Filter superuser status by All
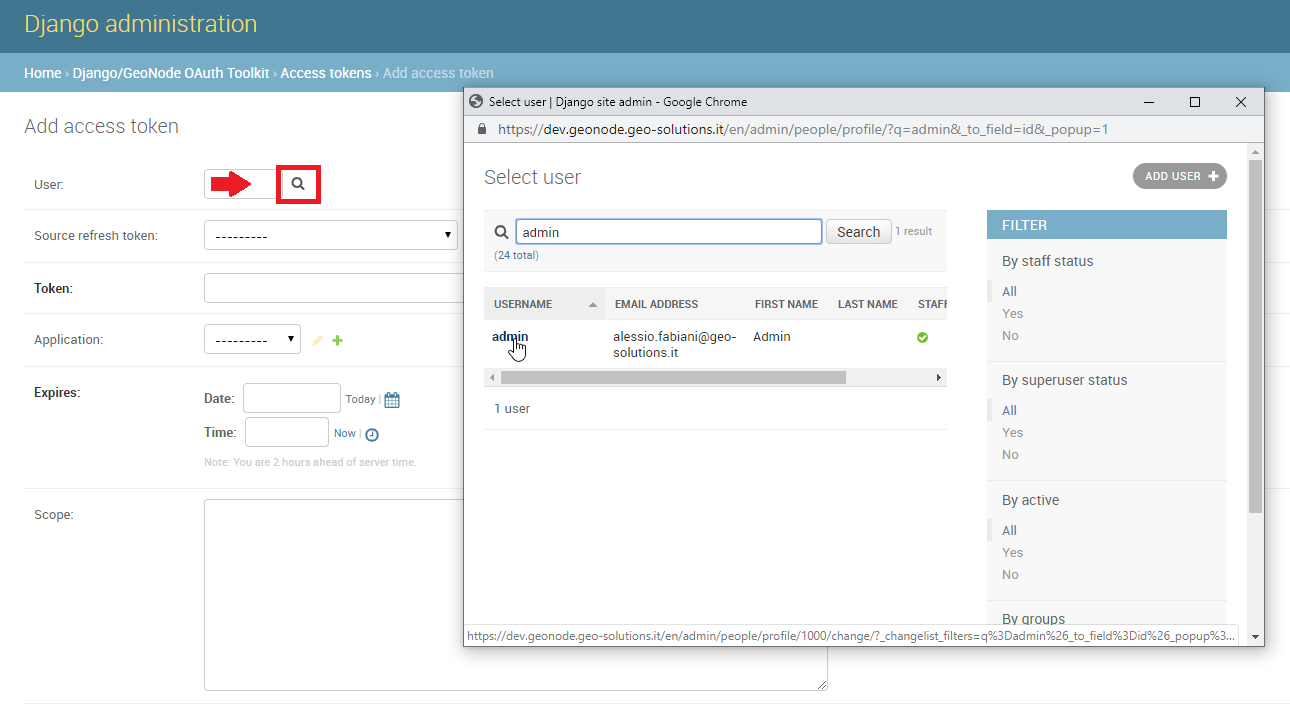Viewport: 1290px width, 718px height. 1009,411
